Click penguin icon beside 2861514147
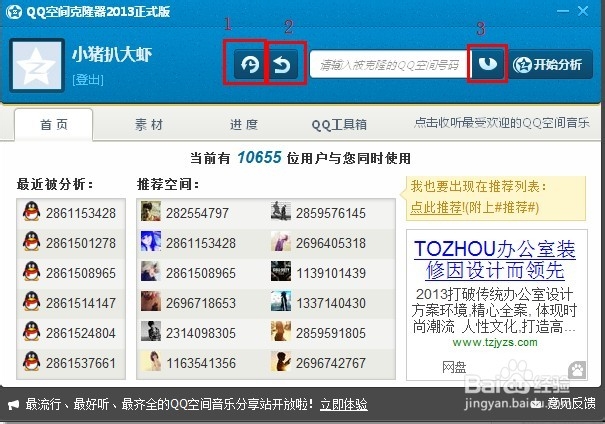The image size is (605, 424). (31, 301)
